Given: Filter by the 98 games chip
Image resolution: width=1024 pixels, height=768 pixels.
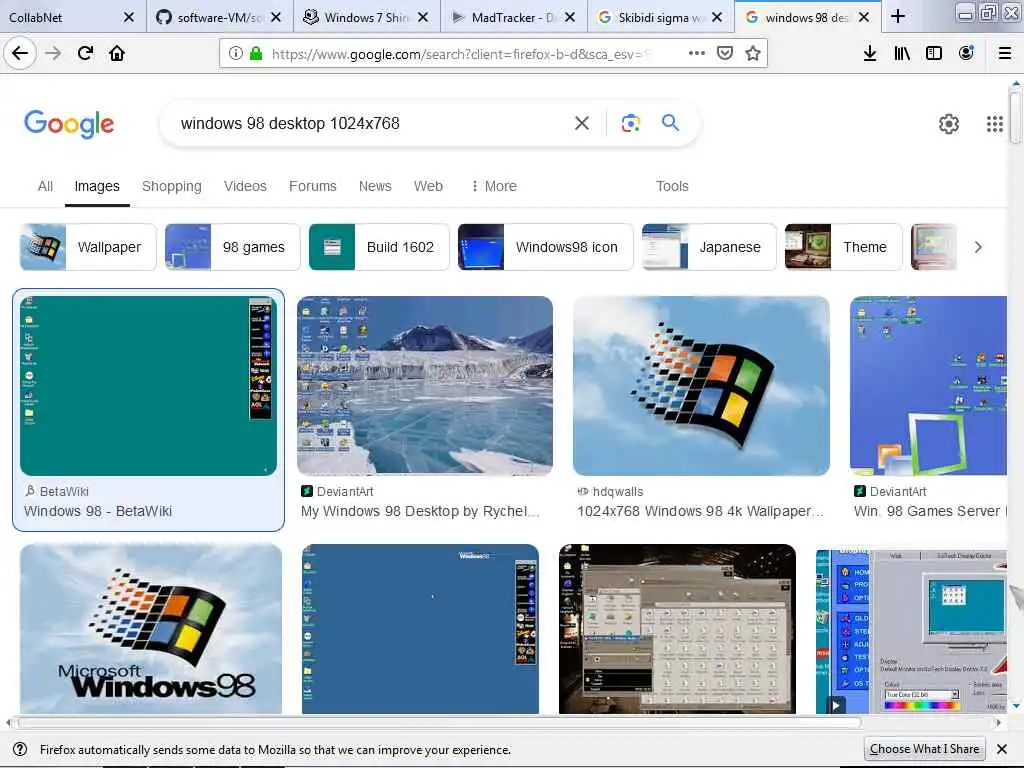Looking at the screenshot, I should click(x=232, y=247).
